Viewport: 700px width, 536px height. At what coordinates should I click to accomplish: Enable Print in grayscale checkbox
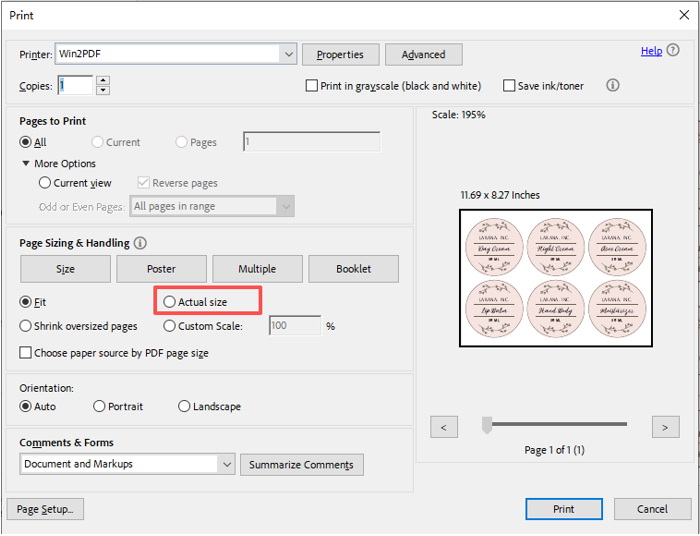tap(312, 86)
